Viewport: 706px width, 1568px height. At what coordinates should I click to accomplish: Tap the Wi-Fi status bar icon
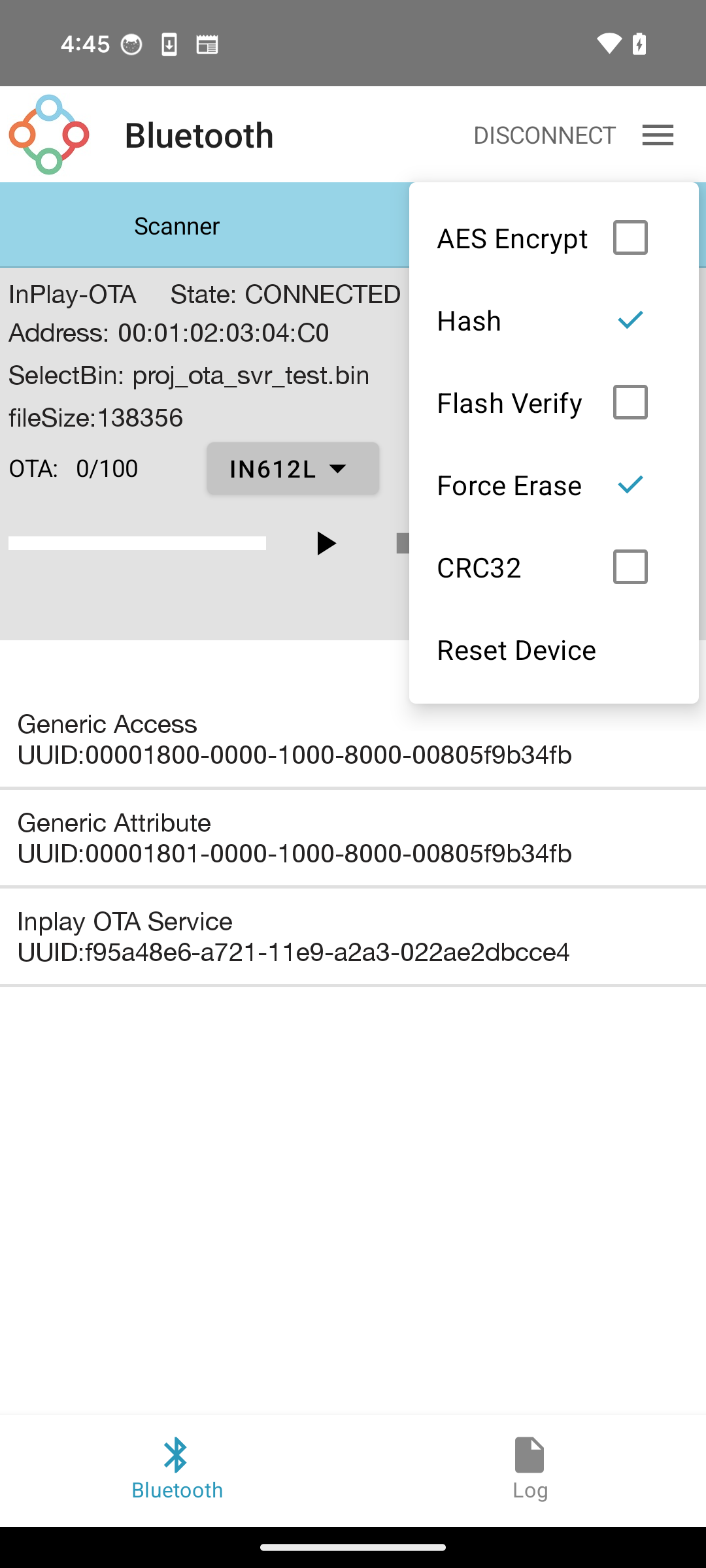[609, 44]
